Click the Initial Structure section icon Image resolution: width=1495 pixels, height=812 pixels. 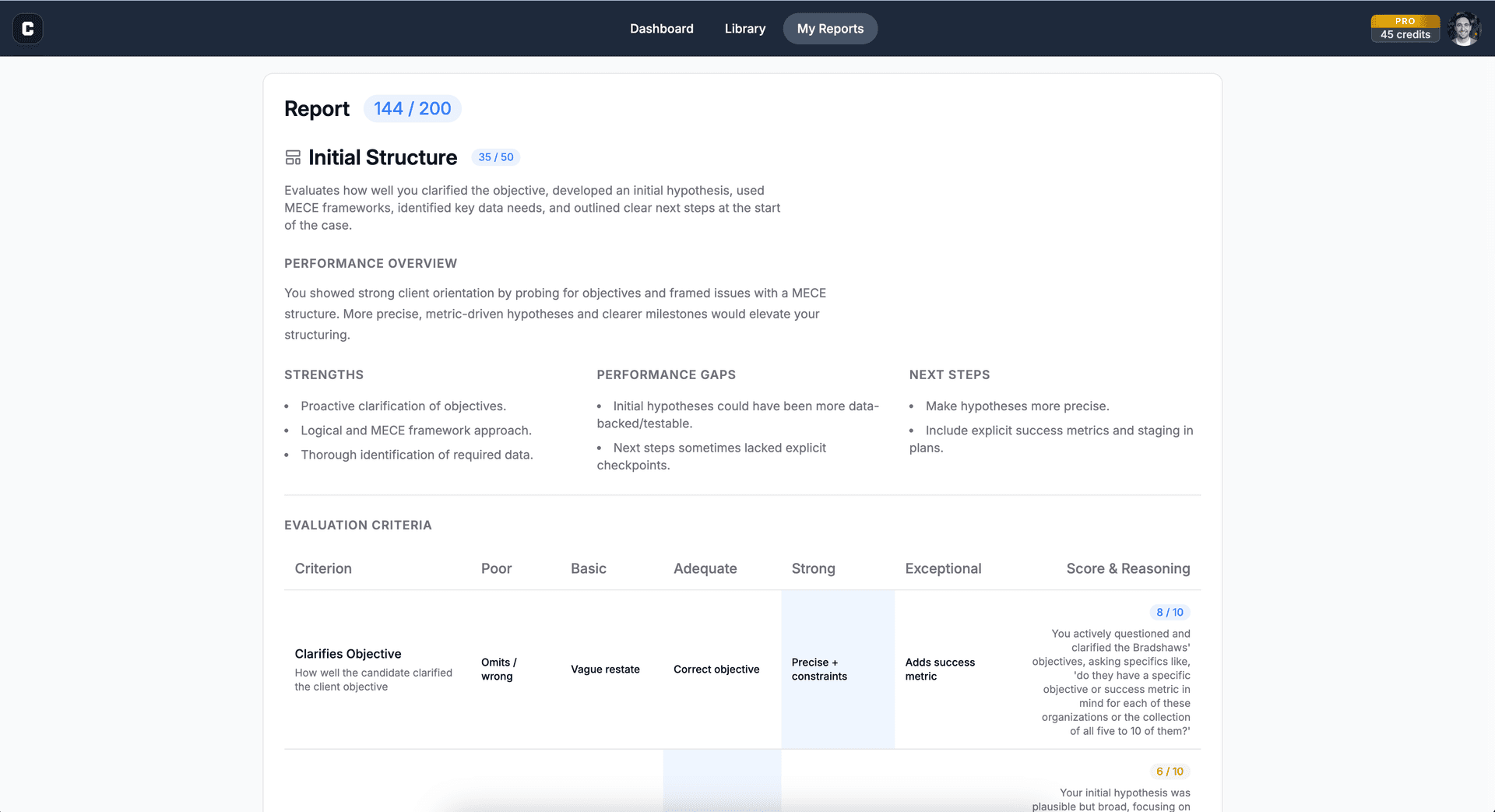tap(293, 158)
